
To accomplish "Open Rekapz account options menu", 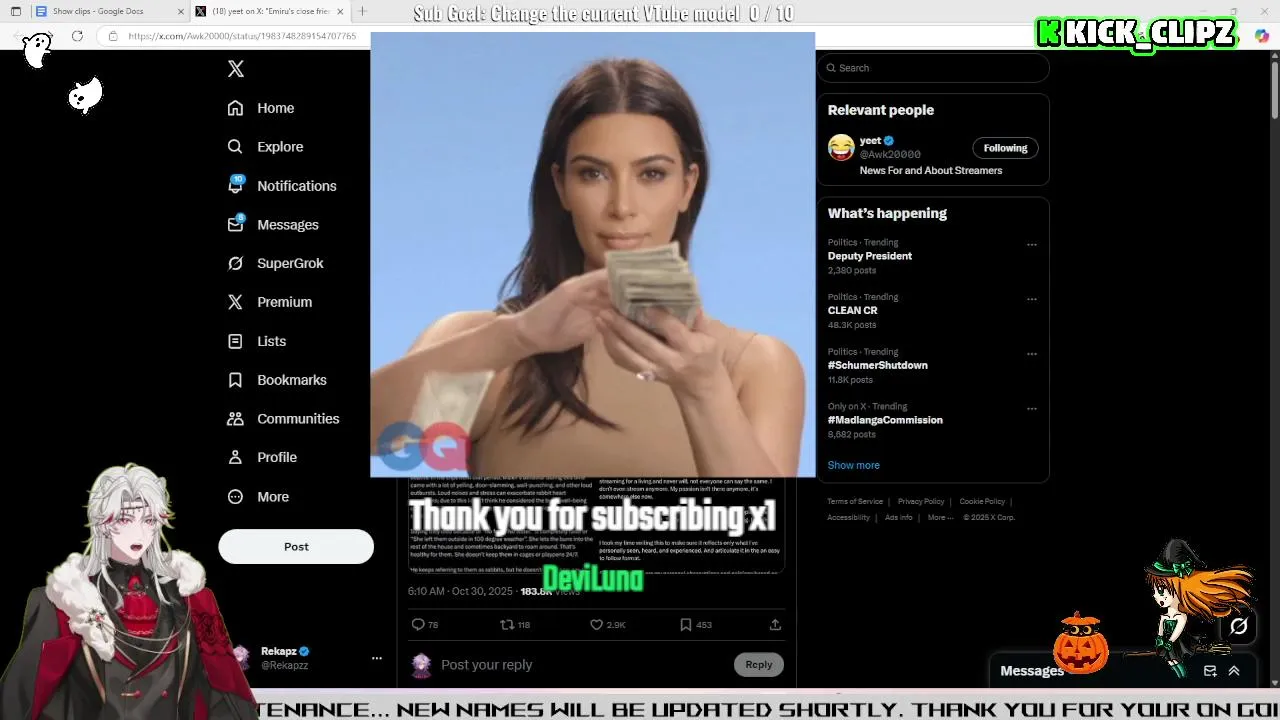I will coord(377,658).
